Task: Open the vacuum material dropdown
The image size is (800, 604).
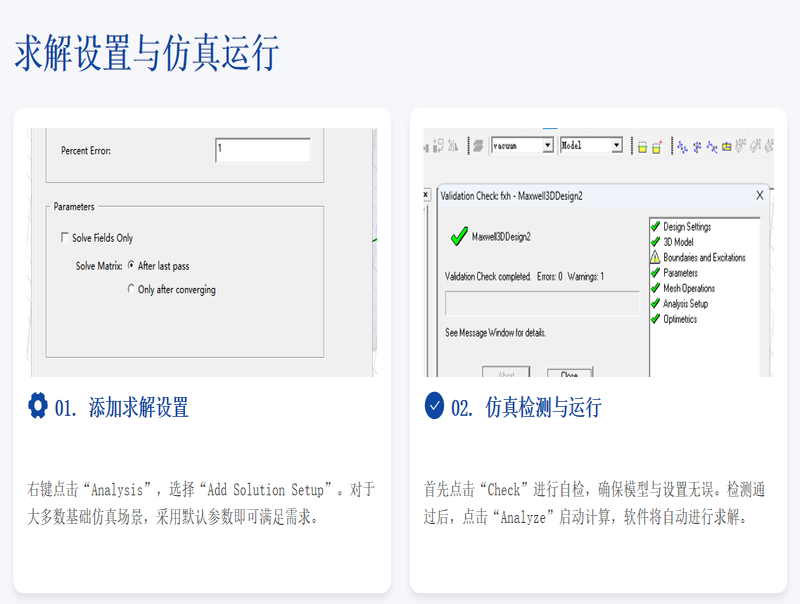Action: coord(547,146)
